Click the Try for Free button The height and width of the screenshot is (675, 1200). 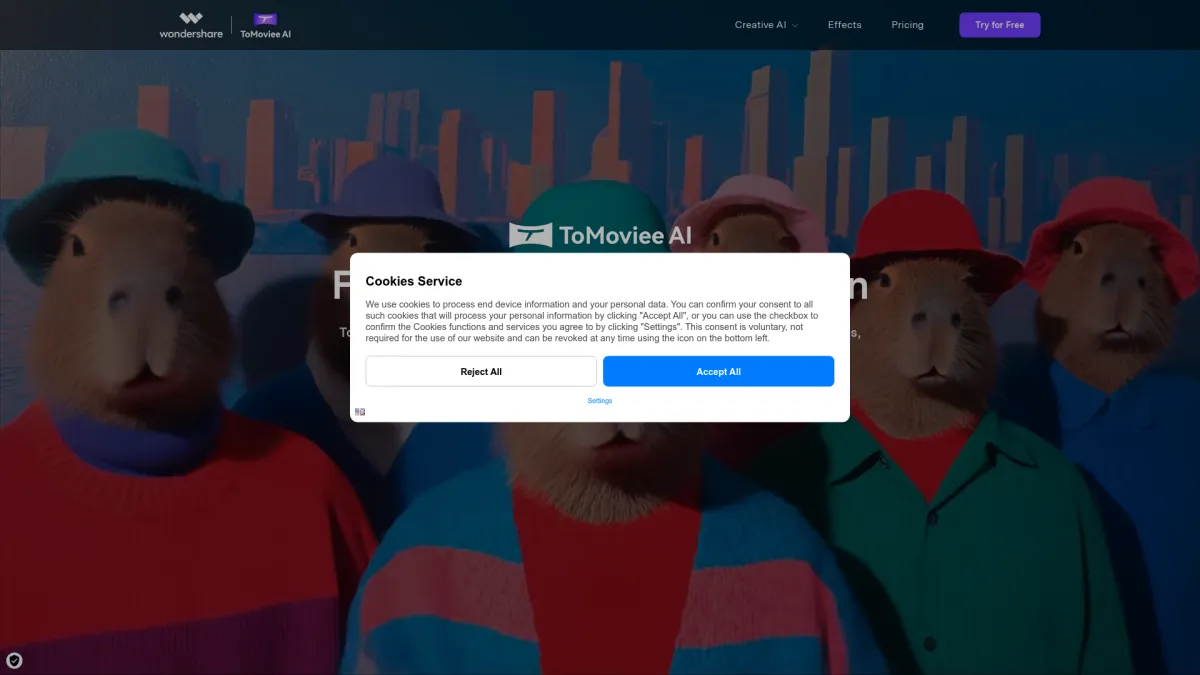pos(1000,25)
